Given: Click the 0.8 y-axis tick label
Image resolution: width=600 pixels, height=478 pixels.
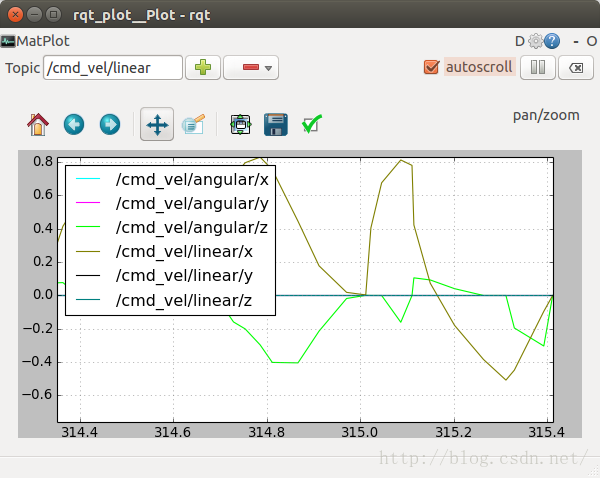Looking at the screenshot, I should click(43, 161).
